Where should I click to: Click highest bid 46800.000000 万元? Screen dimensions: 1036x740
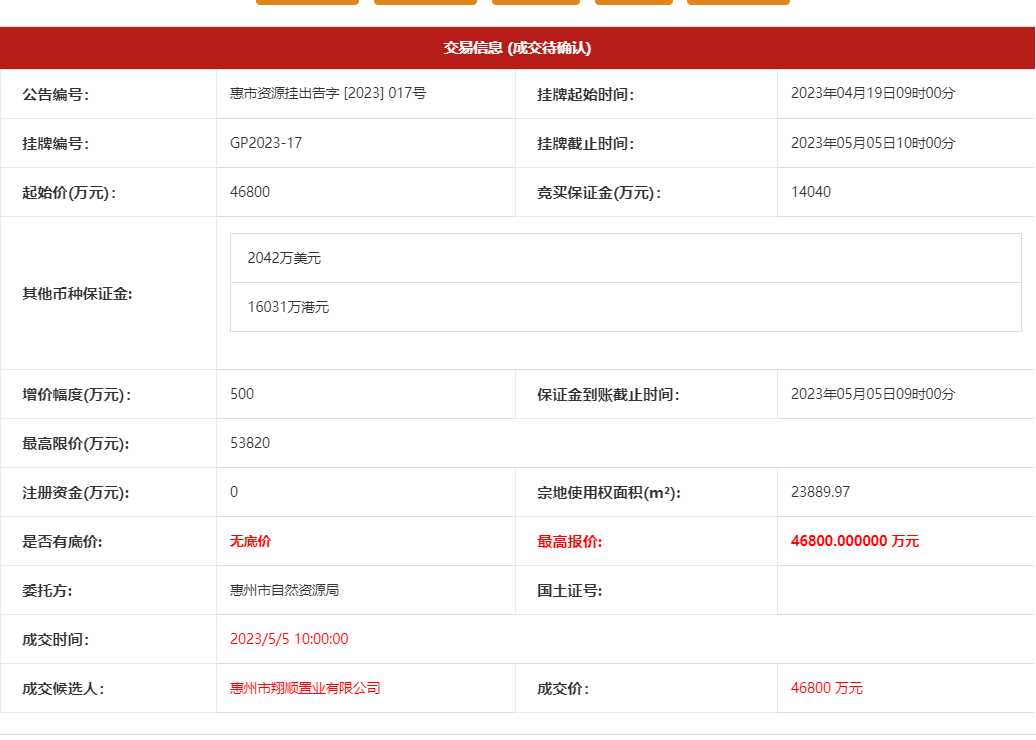tap(854, 541)
